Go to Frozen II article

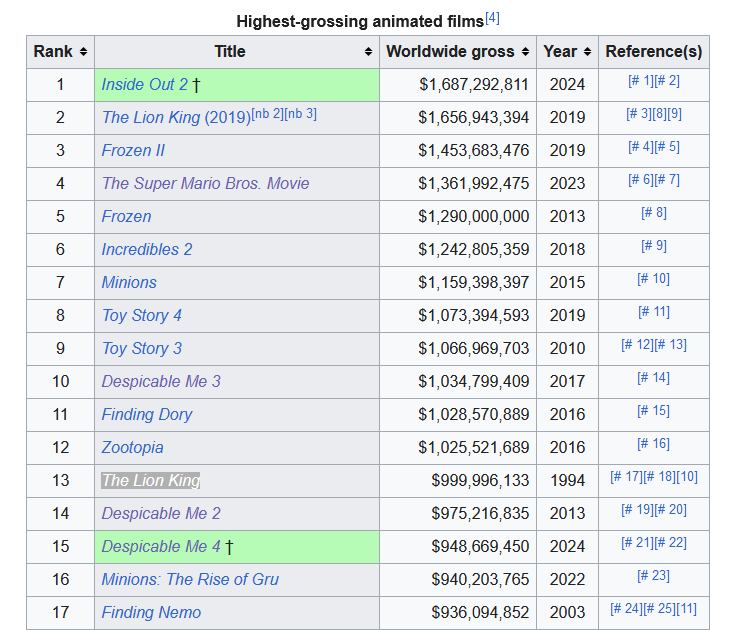click(133, 151)
